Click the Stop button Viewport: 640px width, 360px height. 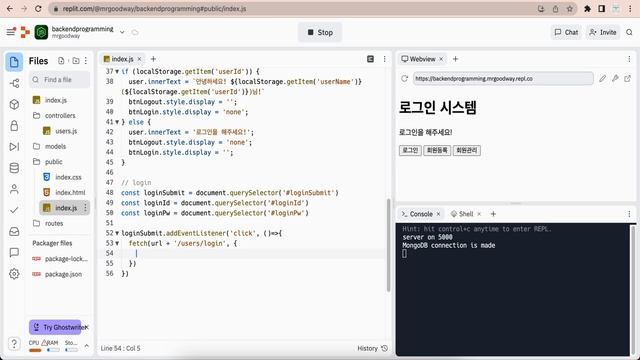[320, 32]
